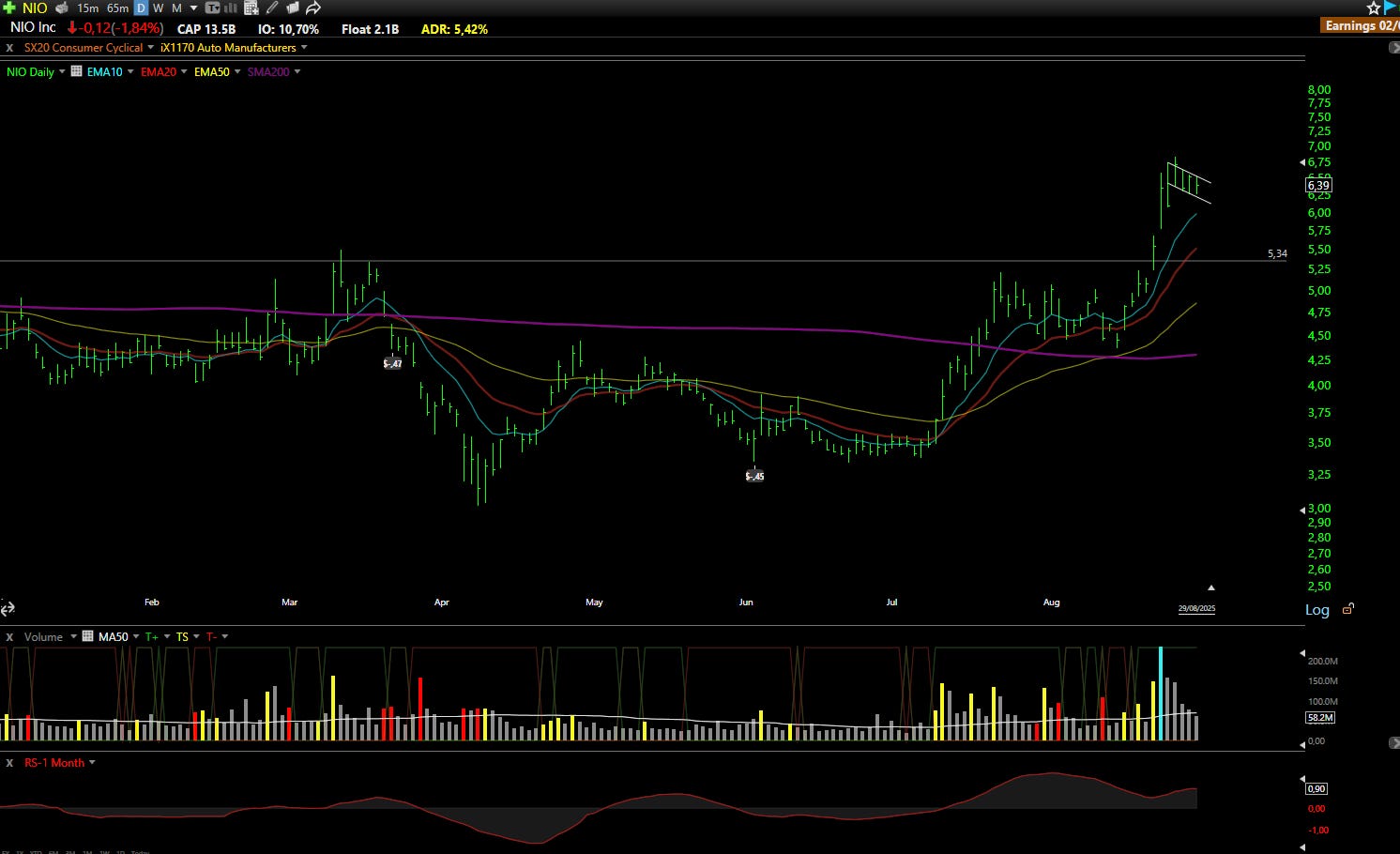This screenshot has width=1400, height=854.
Task: Open the data sheet grid-plus icon
Action: pos(251,8)
